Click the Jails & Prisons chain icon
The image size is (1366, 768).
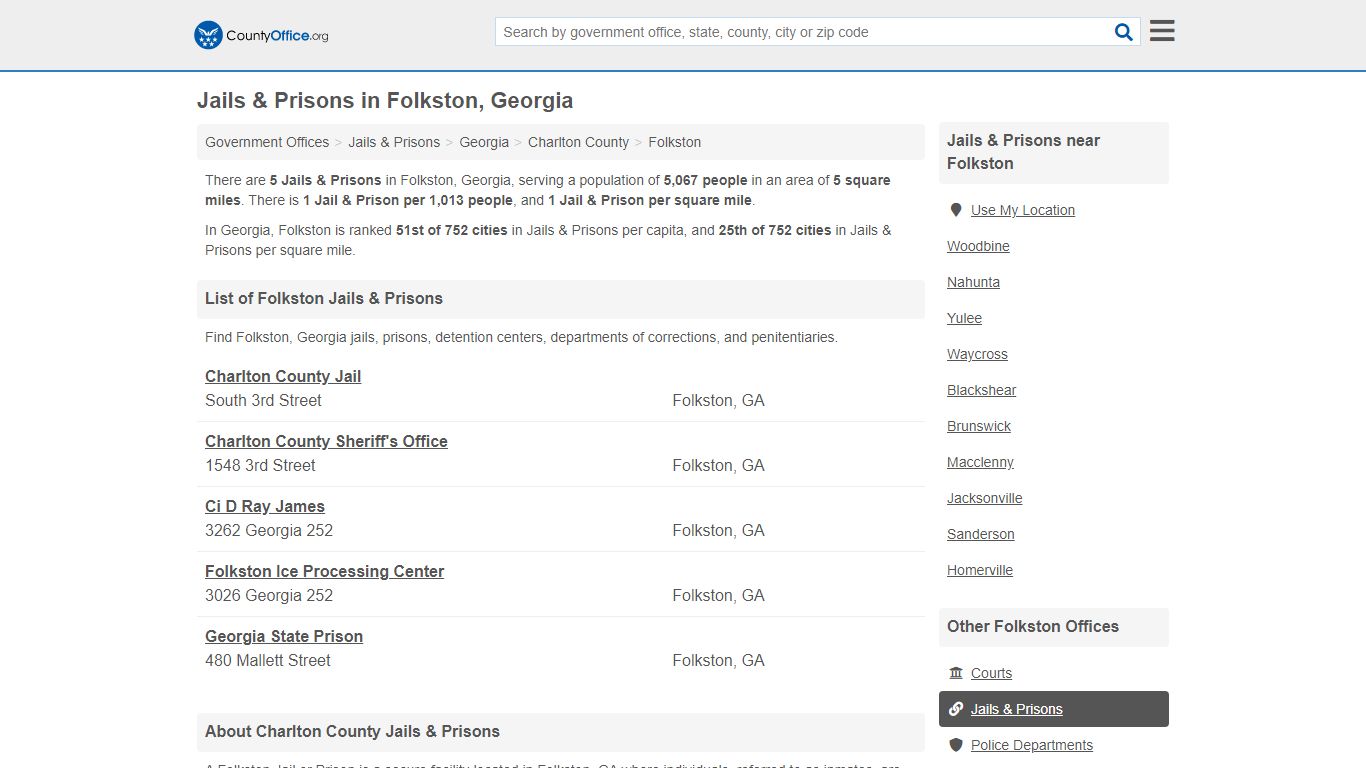tap(956, 709)
